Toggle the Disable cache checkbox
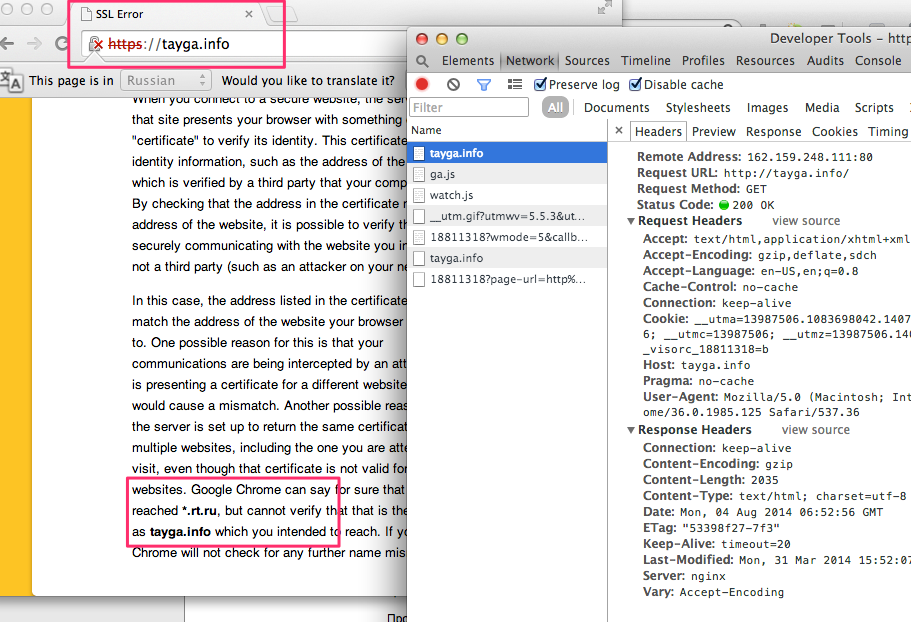911x622 pixels. [636, 85]
